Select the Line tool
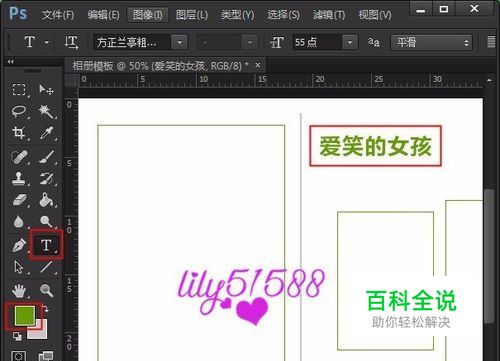 point(46,267)
